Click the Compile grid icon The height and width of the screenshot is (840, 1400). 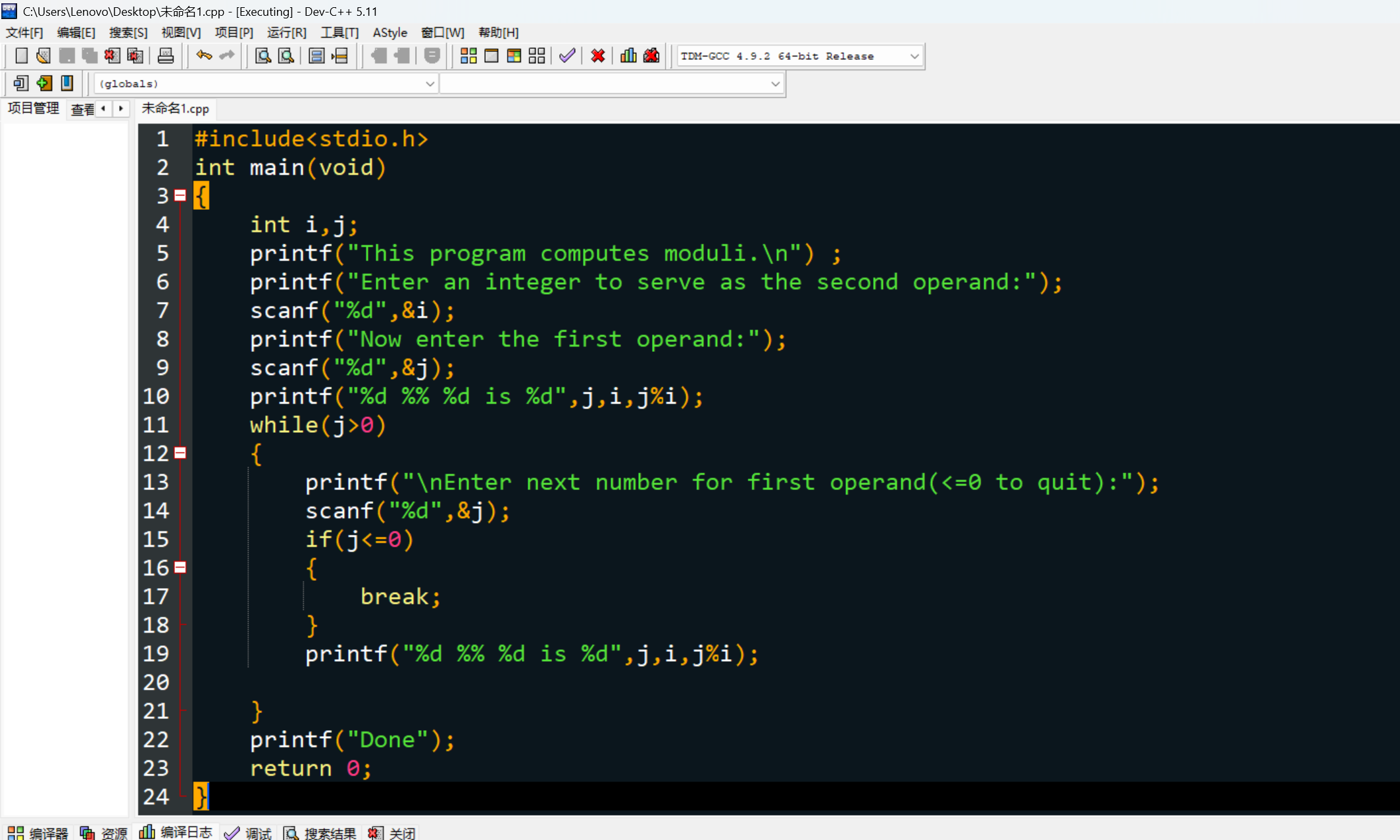pyautogui.click(x=468, y=56)
